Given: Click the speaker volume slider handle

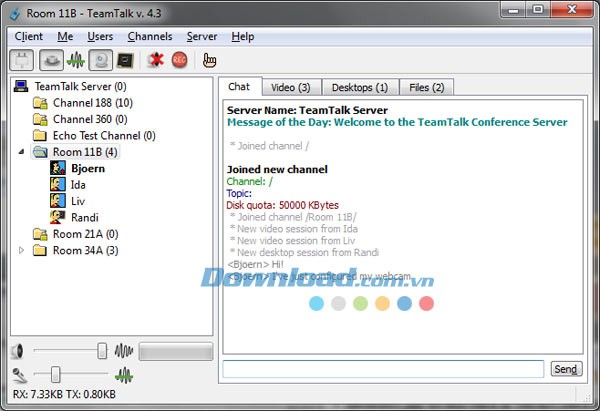Looking at the screenshot, I should (x=102, y=351).
